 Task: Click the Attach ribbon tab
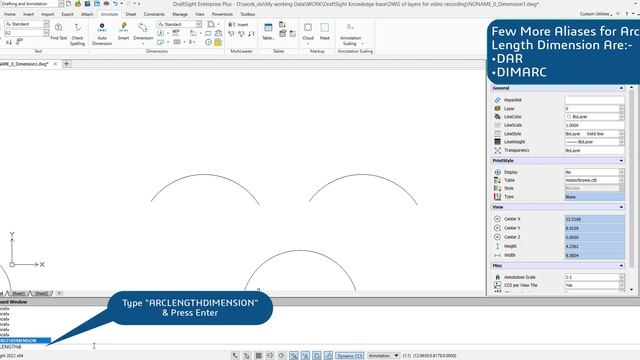point(87,14)
